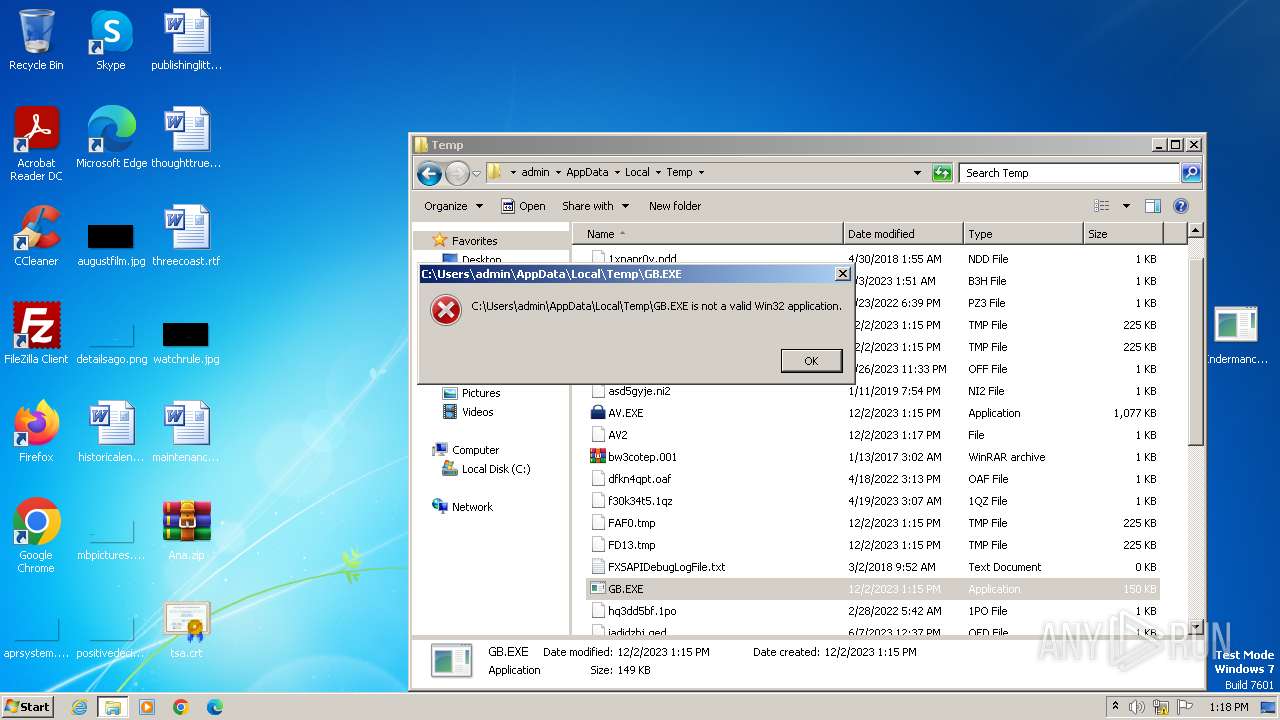This screenshot has height=720, width=1280.
Task: Click the search magnifier in Search Temp
Action: [1190, 173]
